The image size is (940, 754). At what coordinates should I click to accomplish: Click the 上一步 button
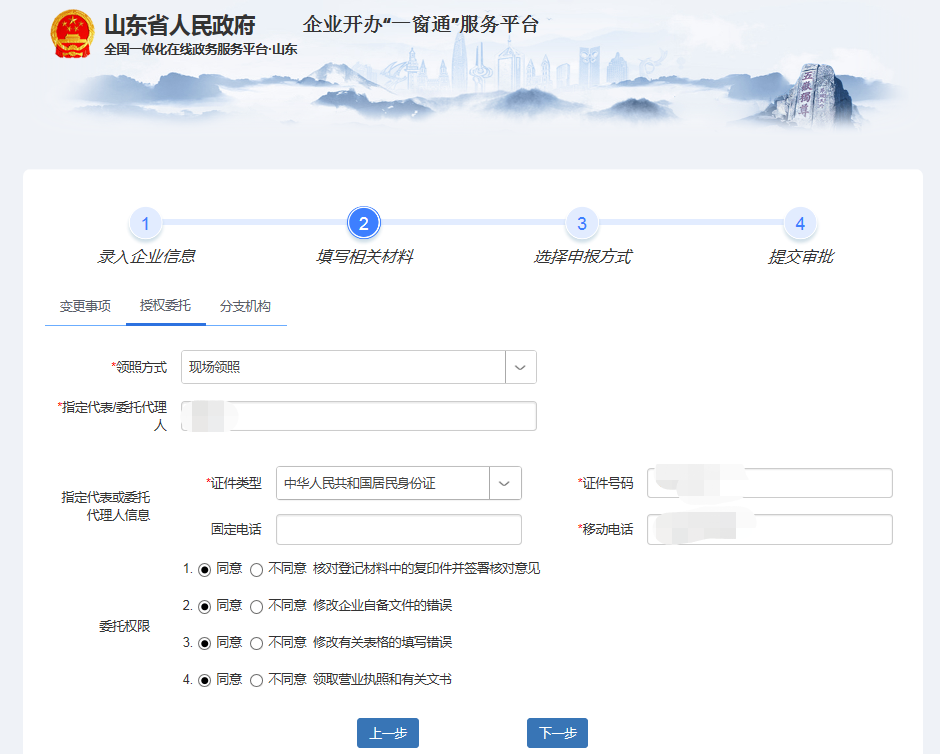(388, 733)
